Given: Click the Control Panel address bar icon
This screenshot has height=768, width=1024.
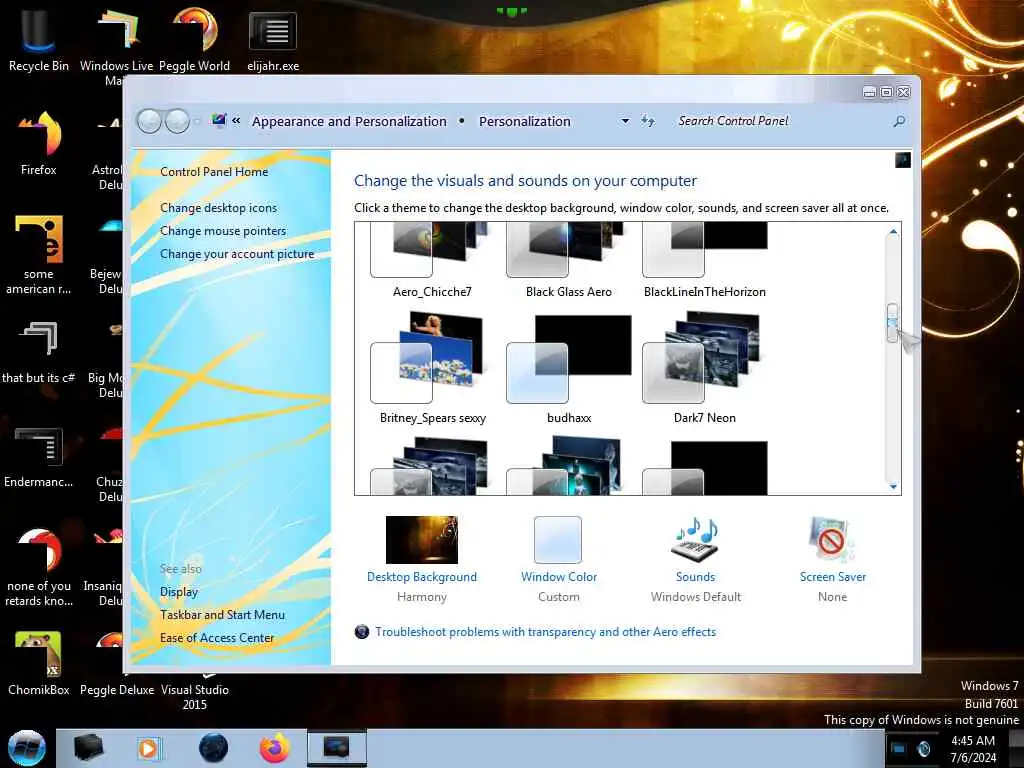Looking at the screenshot, I should (219, 121).
